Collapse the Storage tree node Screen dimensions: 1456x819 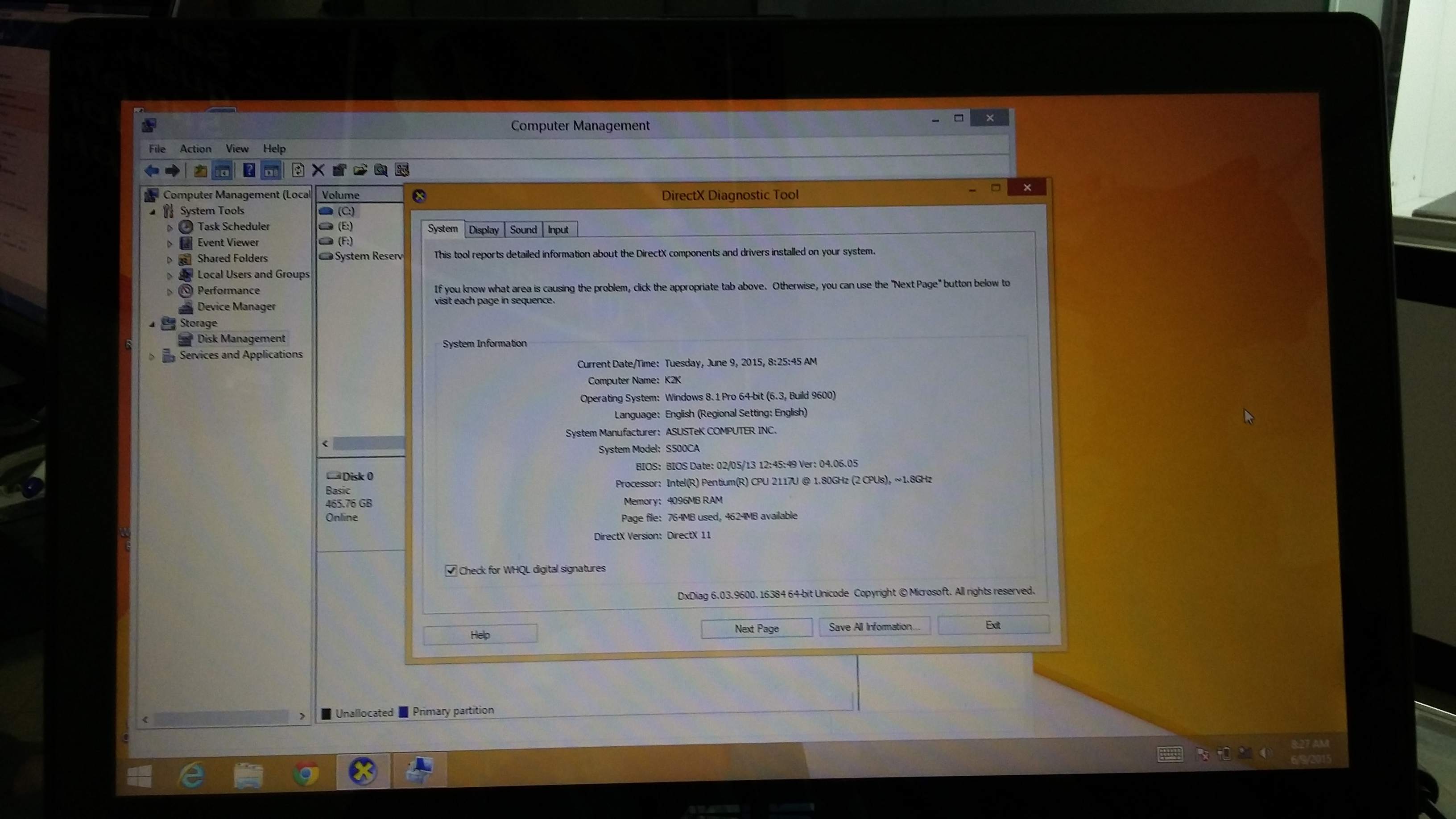click(x=152, y=324)
